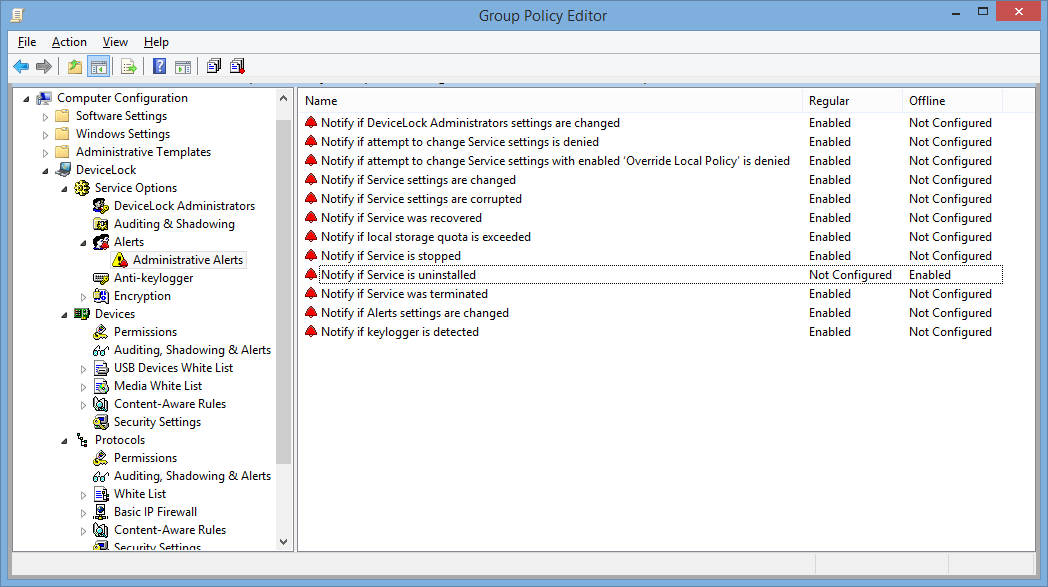Select 'Notify if DeviceLock Administrators settings are changed'
1048x587 pixels.
471,123
